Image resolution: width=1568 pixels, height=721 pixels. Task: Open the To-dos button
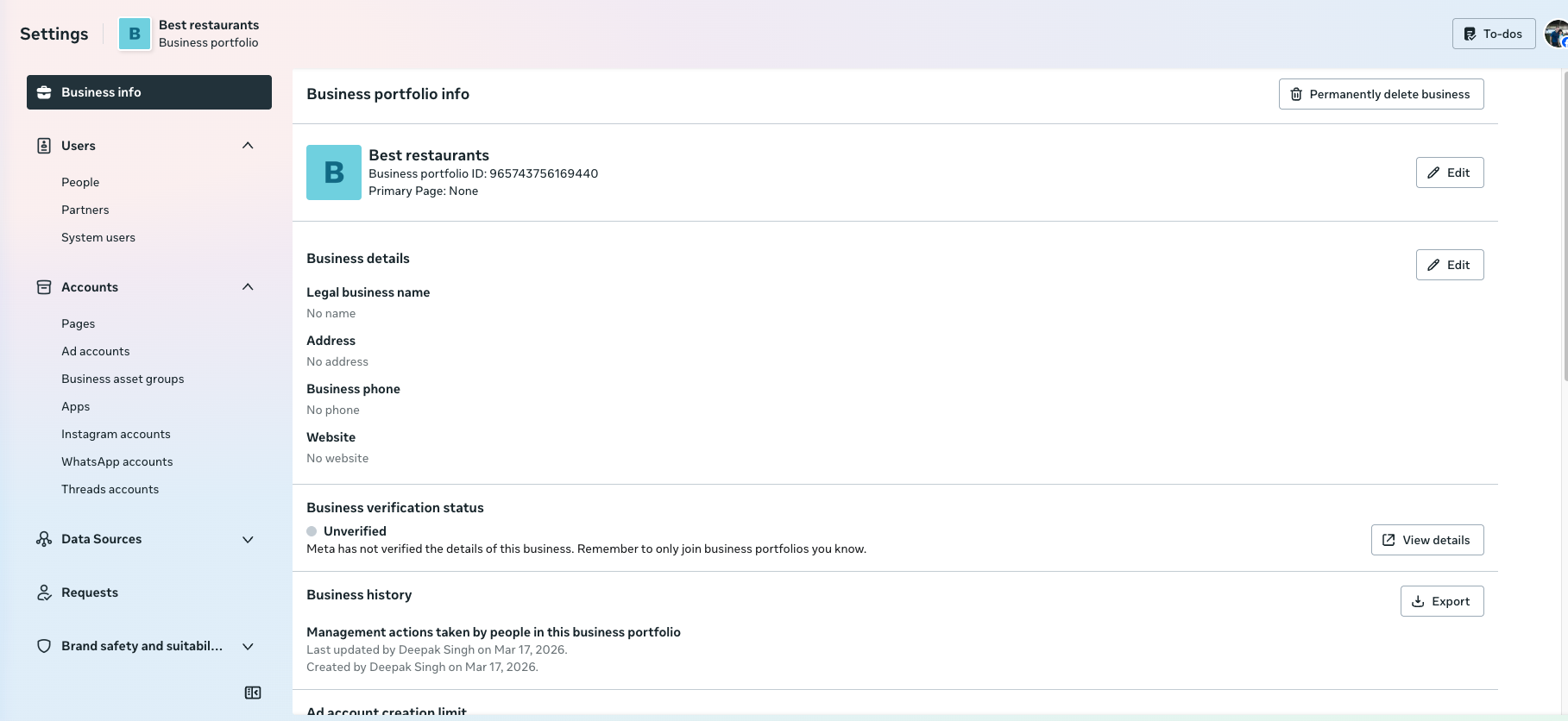1494,34
